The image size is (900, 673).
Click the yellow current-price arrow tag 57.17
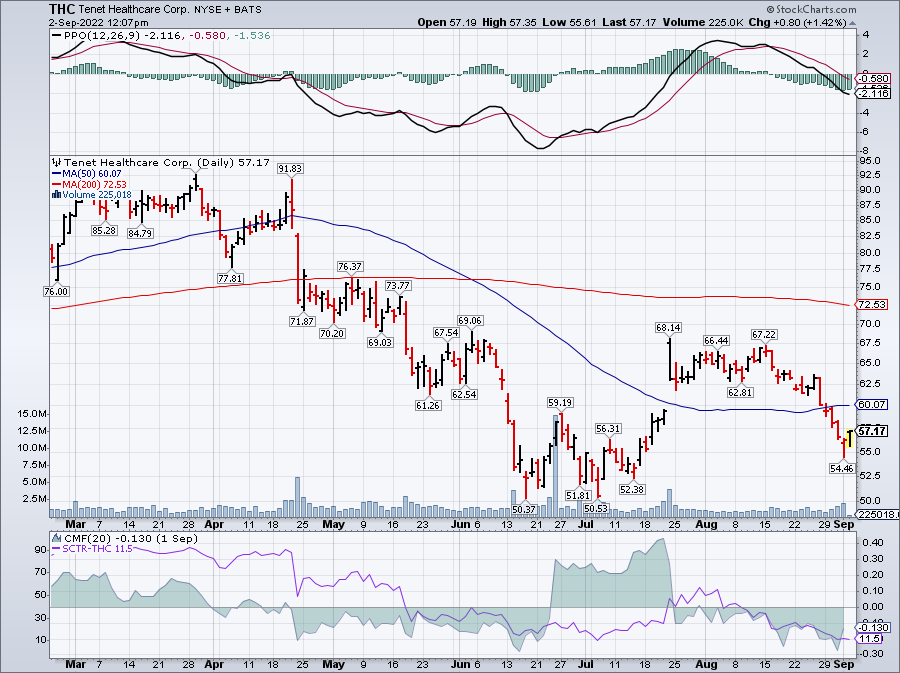click(x=872, y=431)
